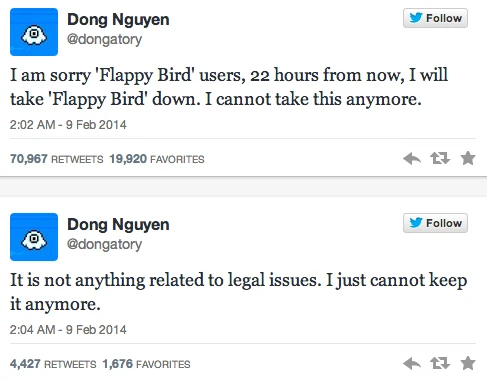Open Dong Nguyen name on second tweet
The width and height of the screenshot is (487, 381).
[x=118, y=225]
